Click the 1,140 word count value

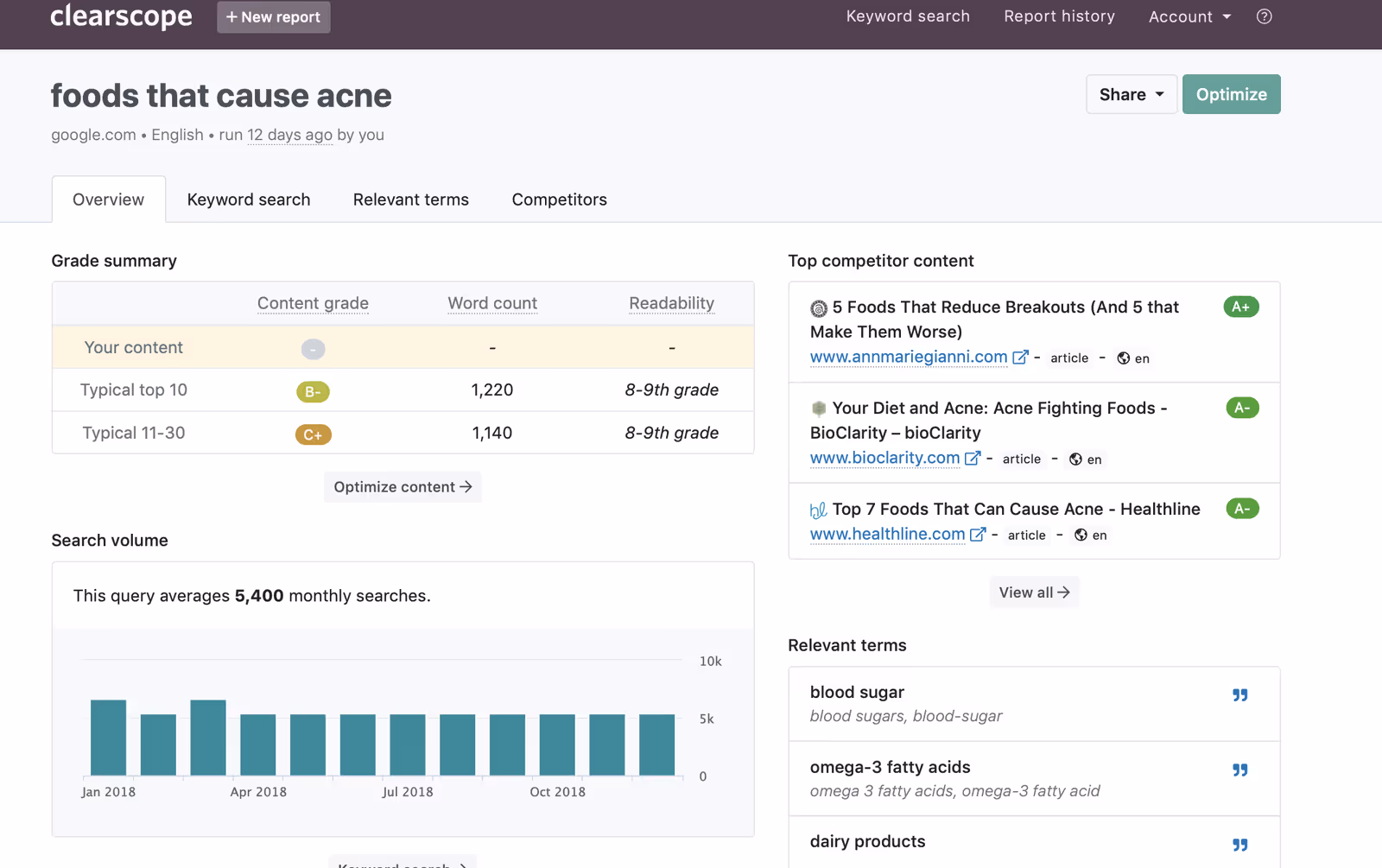pyautogui.click(x=492, y=433)
